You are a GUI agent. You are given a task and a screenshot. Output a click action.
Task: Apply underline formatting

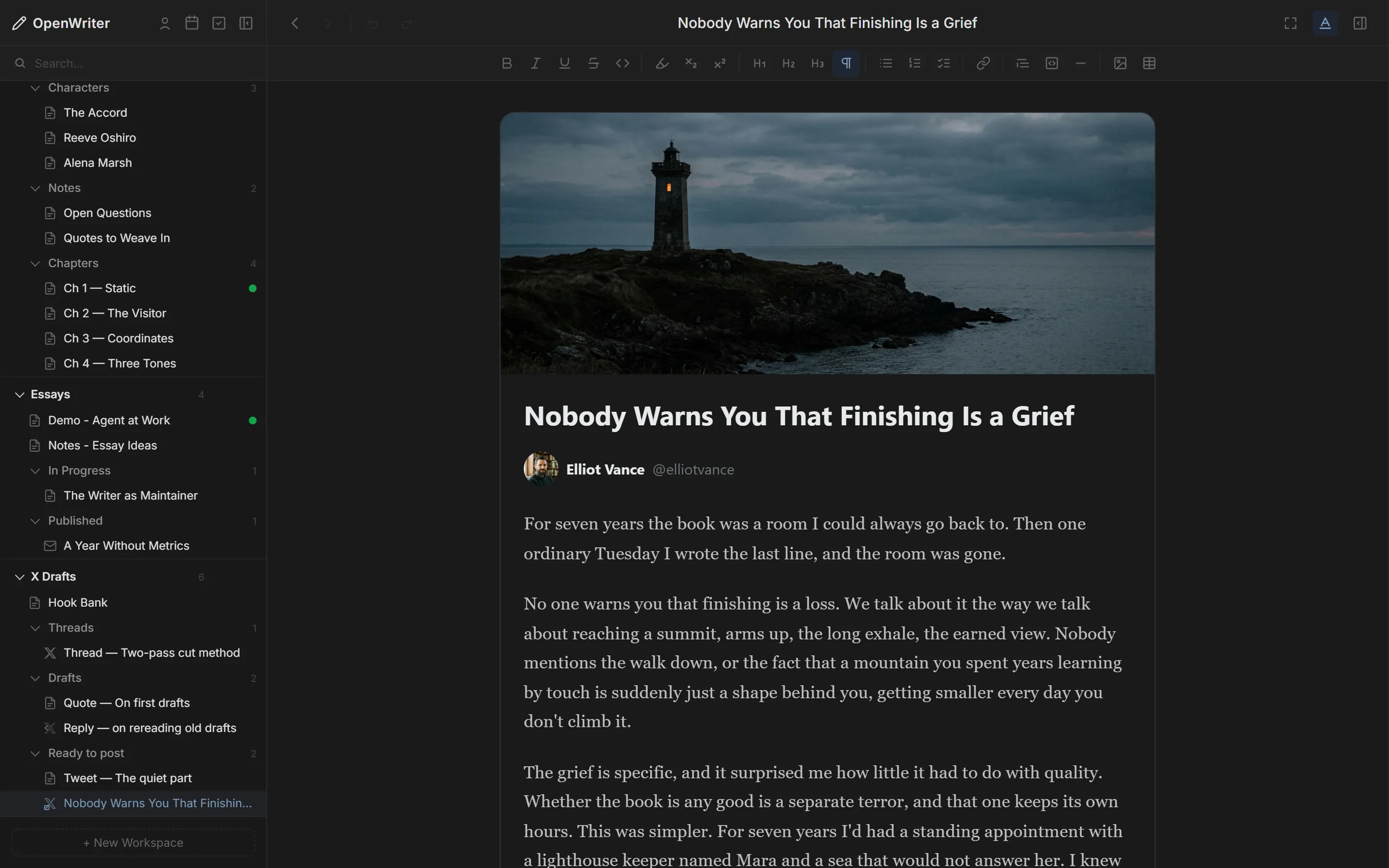point(564,63)
